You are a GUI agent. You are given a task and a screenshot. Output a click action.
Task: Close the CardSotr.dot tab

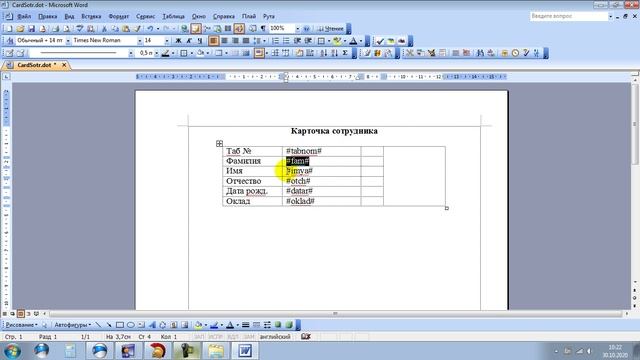point(64,65)
